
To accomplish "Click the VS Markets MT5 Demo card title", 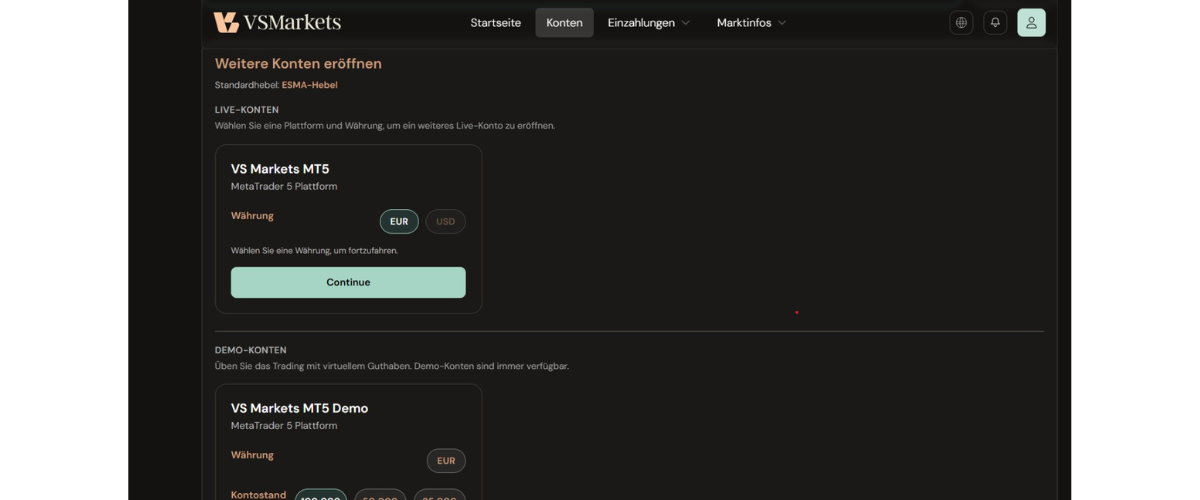I will click(299, 408).
